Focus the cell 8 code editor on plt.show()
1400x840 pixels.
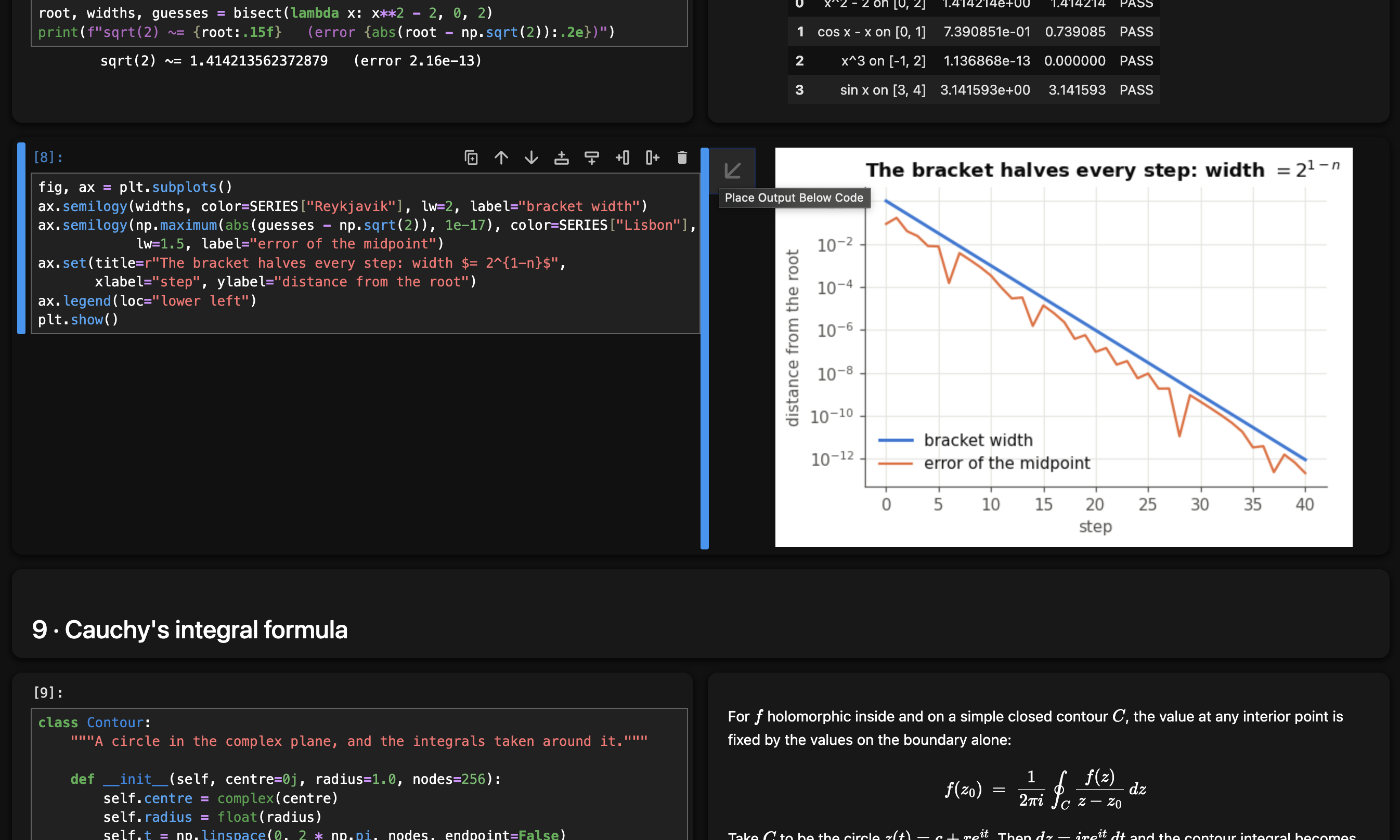click(78, 320)
